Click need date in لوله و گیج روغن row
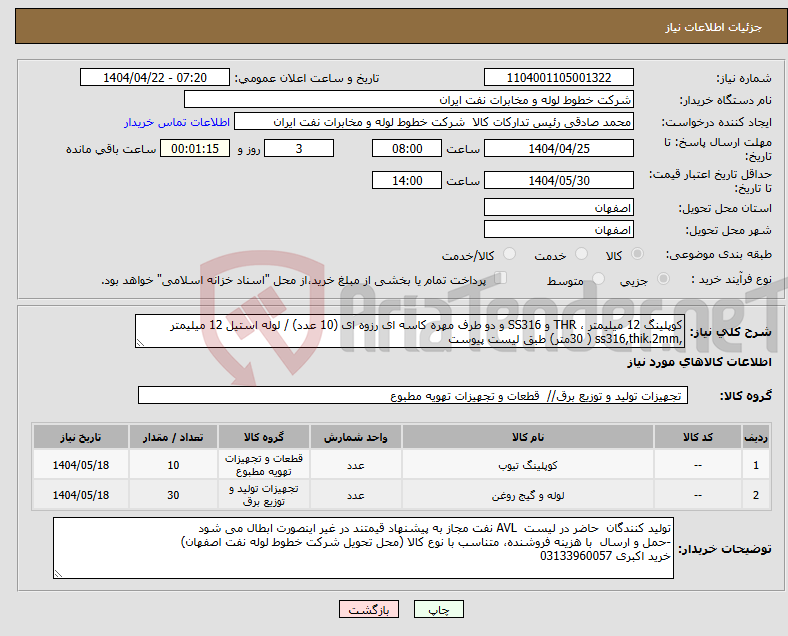This screenshot has height=636, width=788. 81,495
